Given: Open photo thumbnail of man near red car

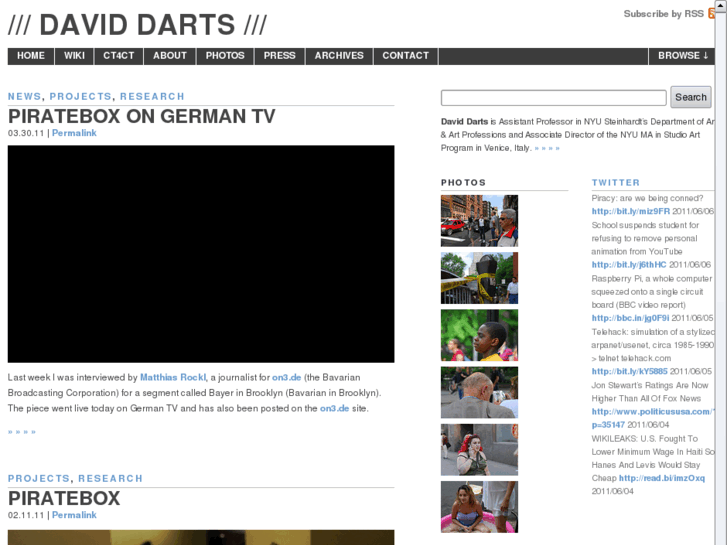Looking at the screenshot, I should coord(479,221).
